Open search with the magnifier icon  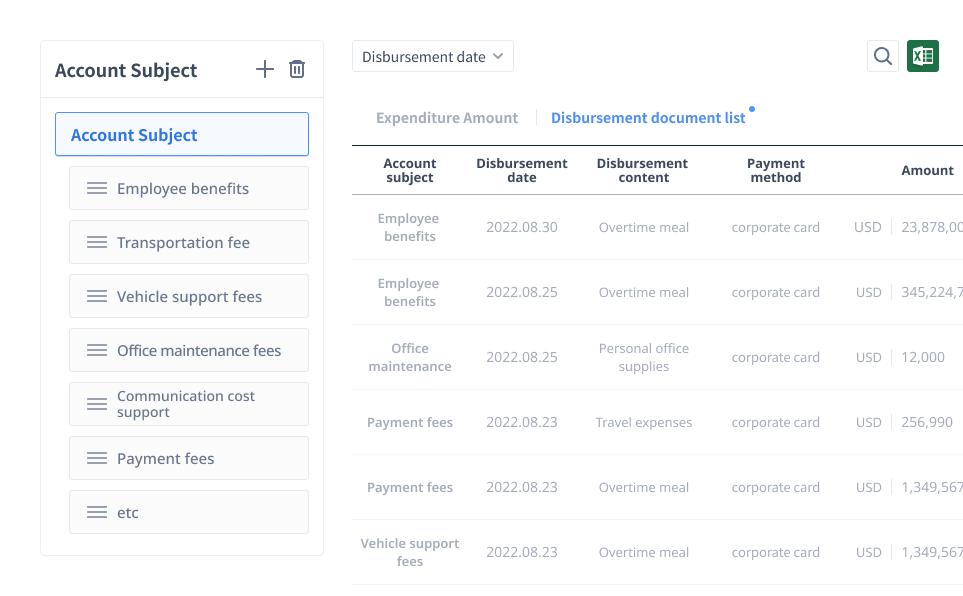[882, 57]
